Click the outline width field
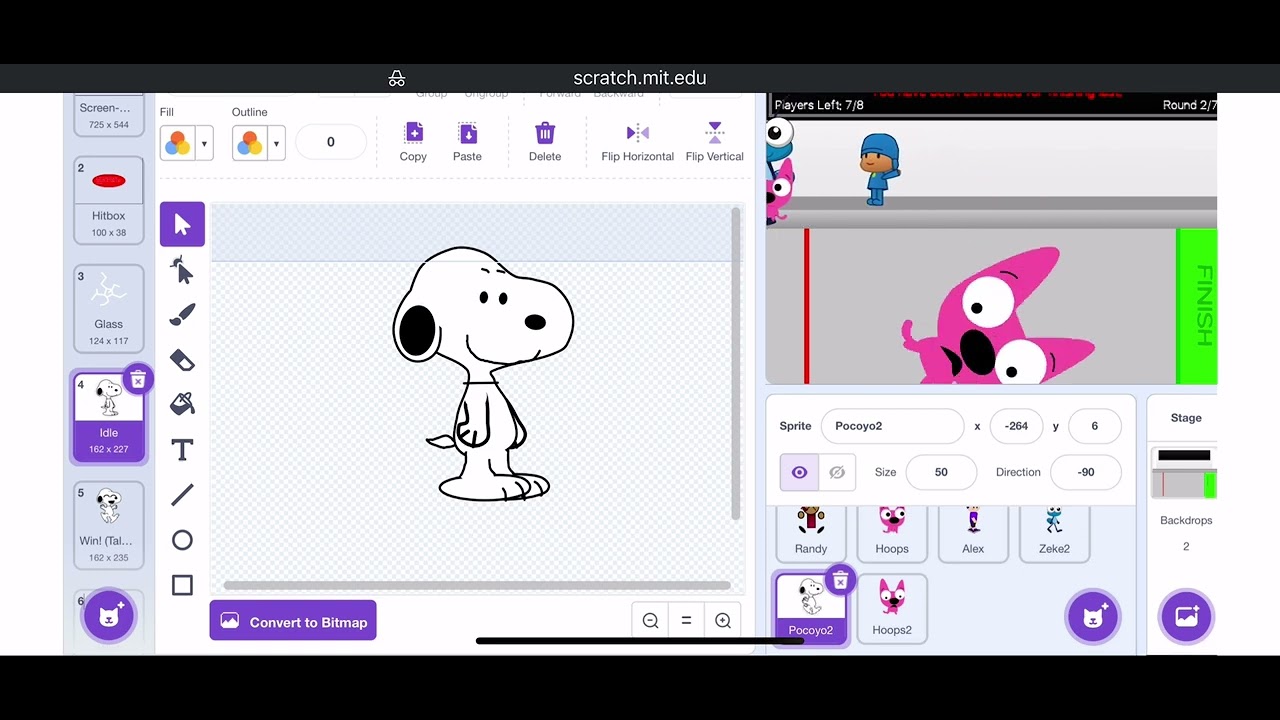The height and width of the screenshot is (720, 1280). [x=331, y=142]
